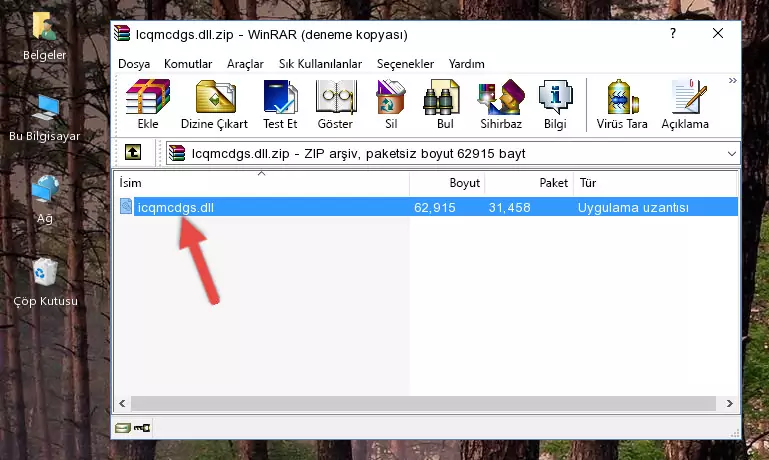Close the WinRAR window
This screenshot has height=460, width=769.
tap(718, 33)
